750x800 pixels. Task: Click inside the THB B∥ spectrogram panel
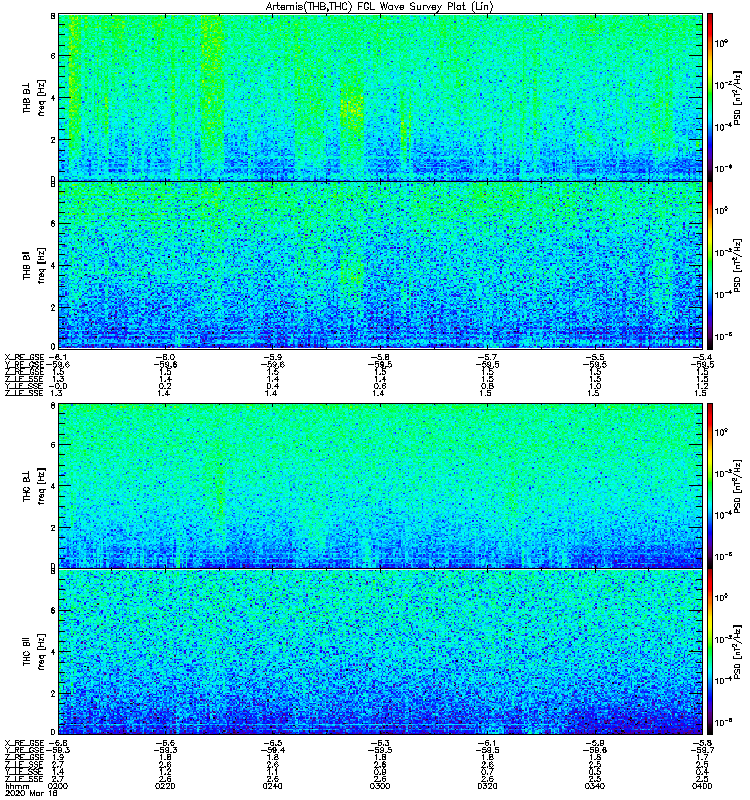380,265
